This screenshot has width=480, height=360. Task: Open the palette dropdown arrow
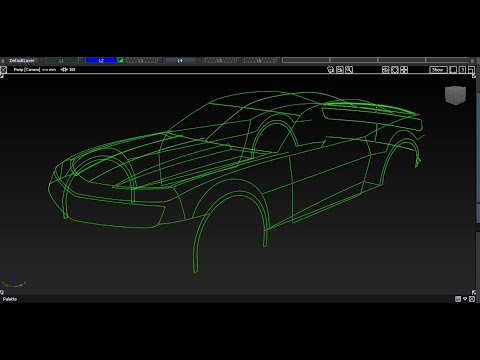coord(465,299)
